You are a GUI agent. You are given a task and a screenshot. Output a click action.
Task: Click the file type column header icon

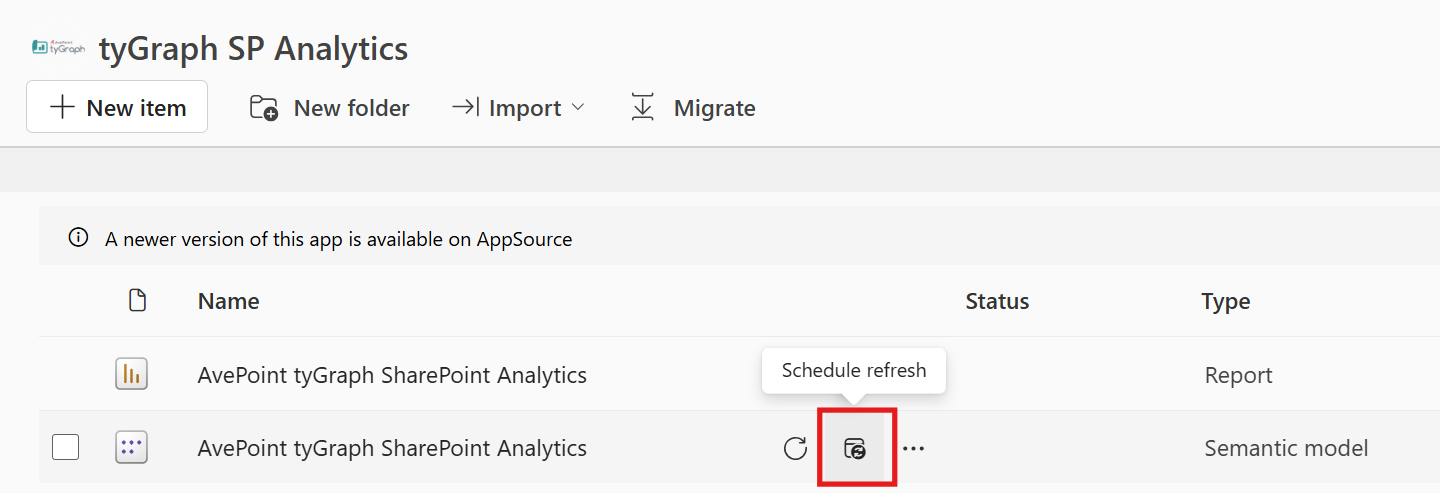pos(138,300)
